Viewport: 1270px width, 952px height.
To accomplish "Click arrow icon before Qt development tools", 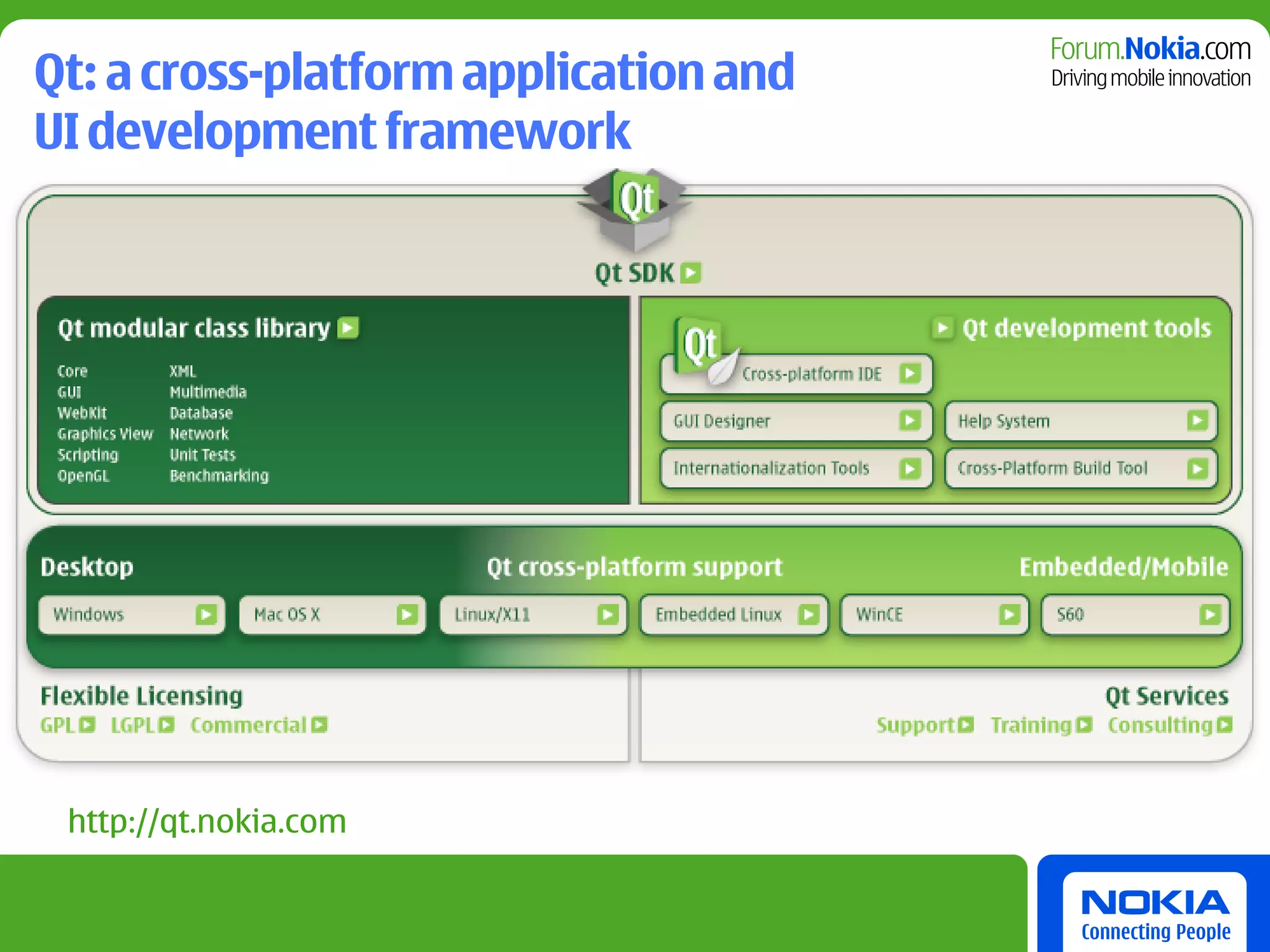I will (x=942, y=328).
